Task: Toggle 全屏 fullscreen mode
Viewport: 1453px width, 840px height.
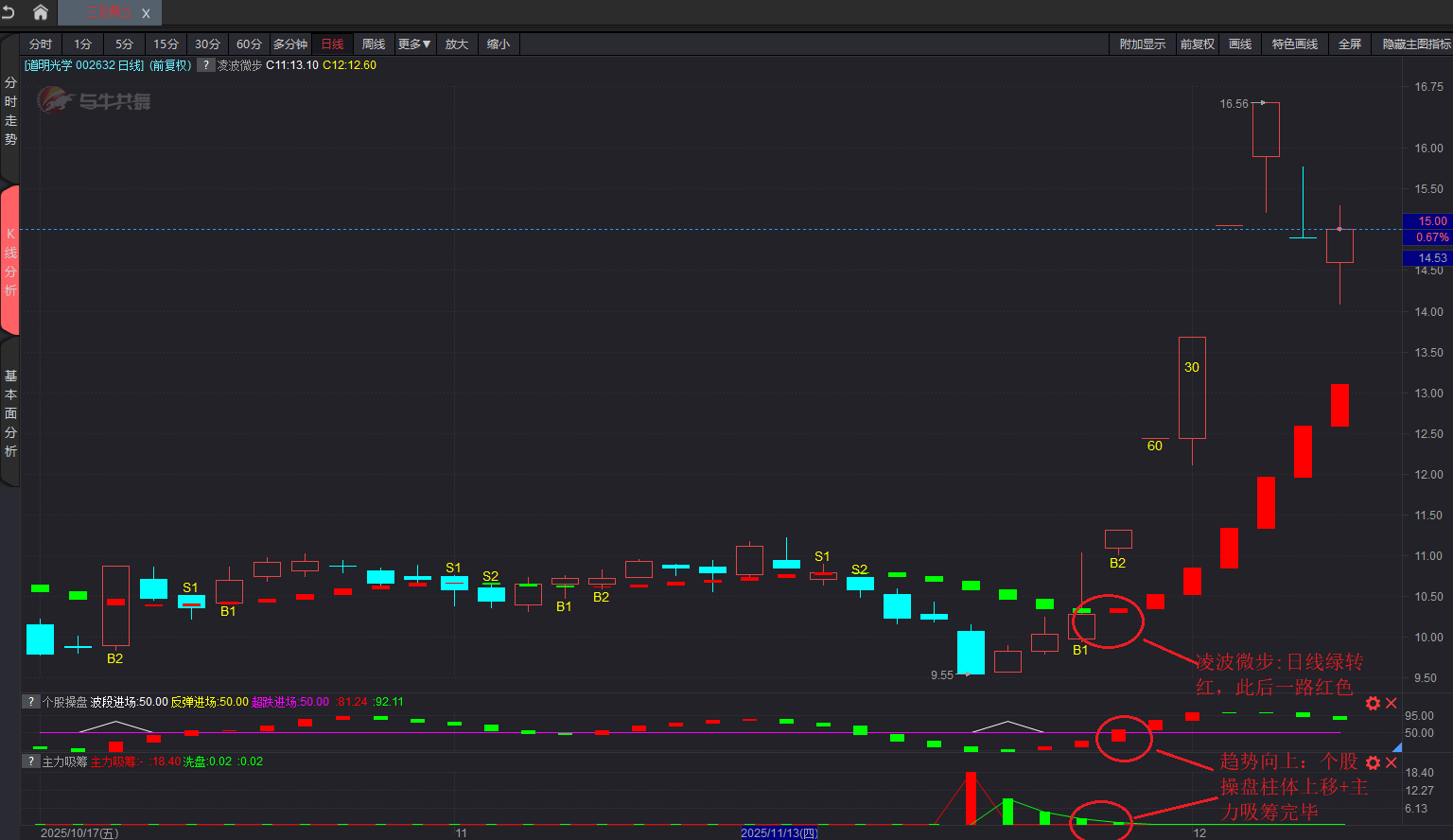Action: coord(1350,44)
